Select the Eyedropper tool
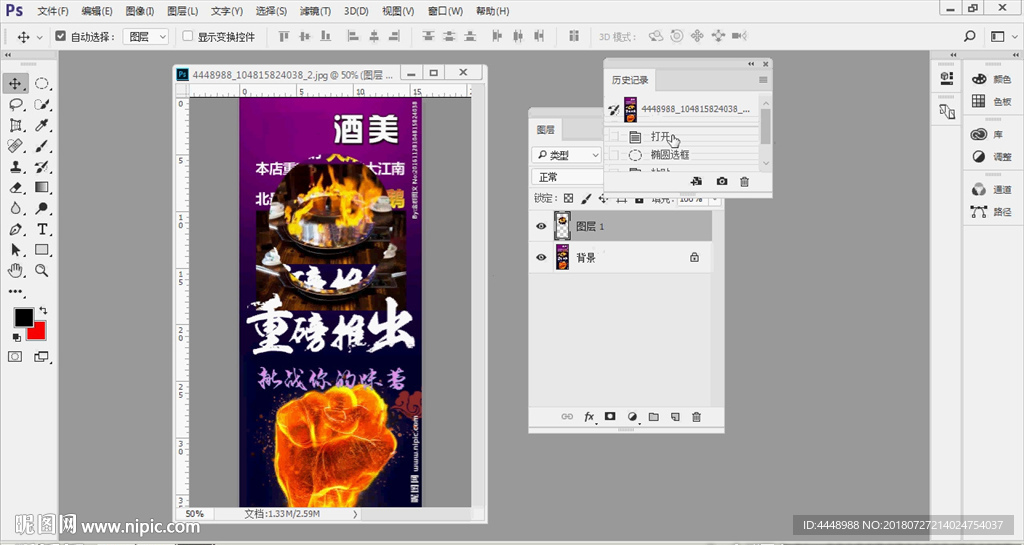This screenshot has height=545, width=1024. click(42, 126)
